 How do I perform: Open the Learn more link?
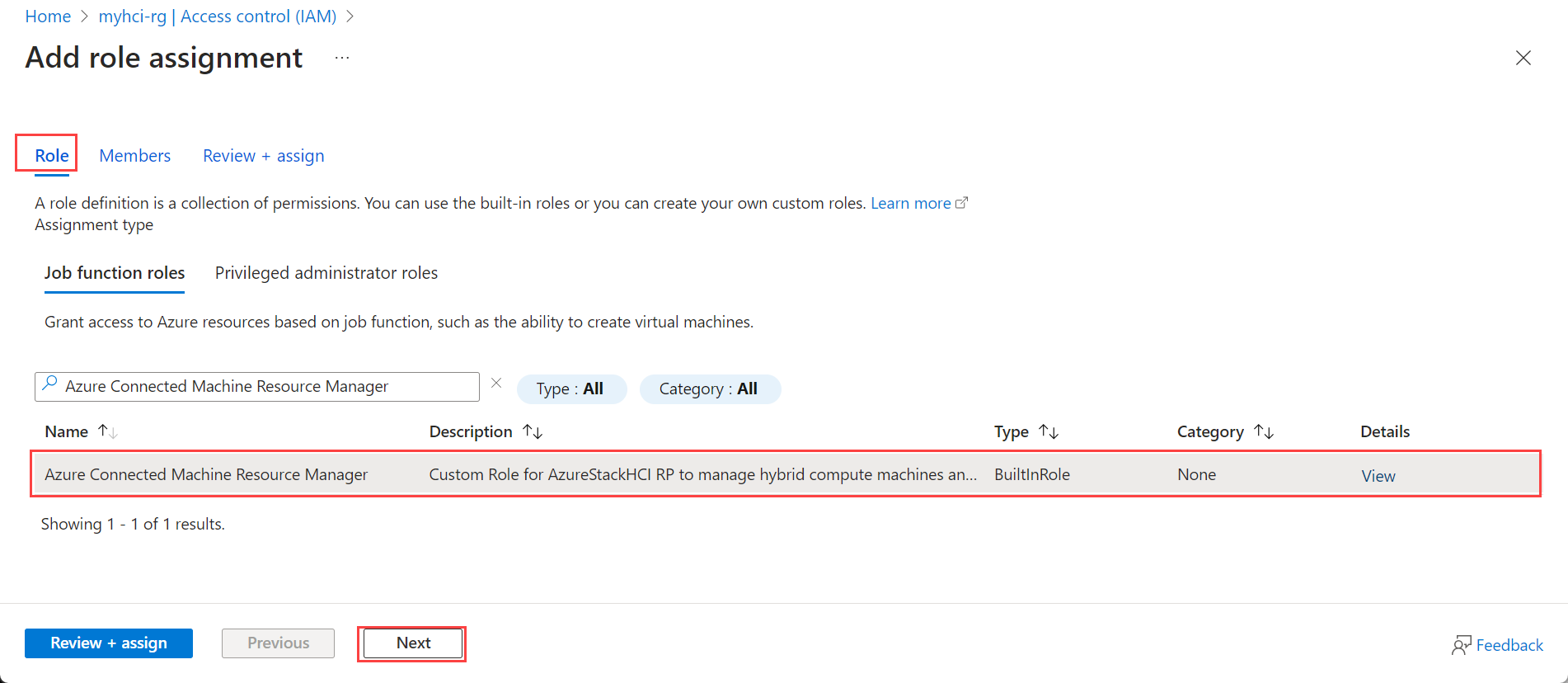[x=919, y=203]
